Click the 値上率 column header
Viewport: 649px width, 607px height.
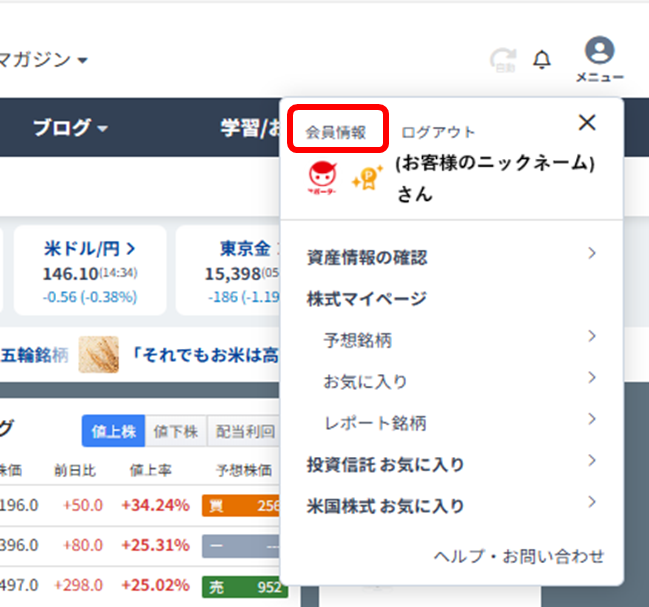coord(150,470)
